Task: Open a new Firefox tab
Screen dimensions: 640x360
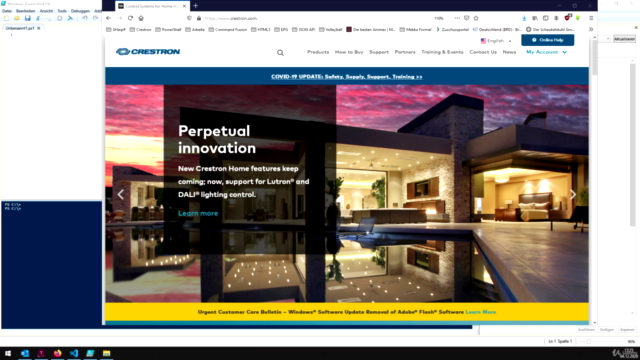Action: click(196, 6)
